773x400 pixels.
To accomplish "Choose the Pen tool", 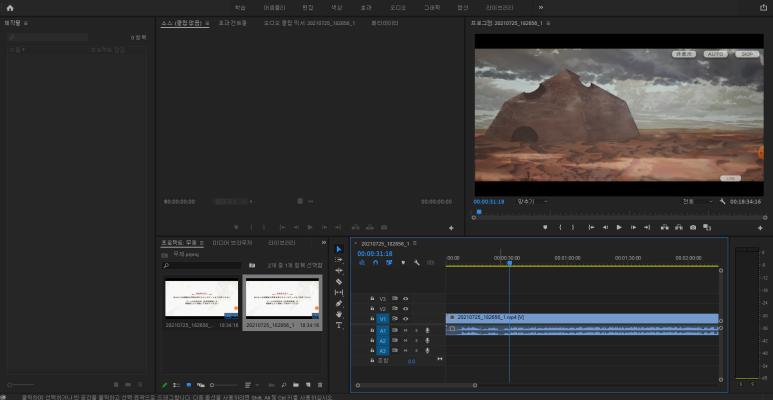I will click(339, 303).
